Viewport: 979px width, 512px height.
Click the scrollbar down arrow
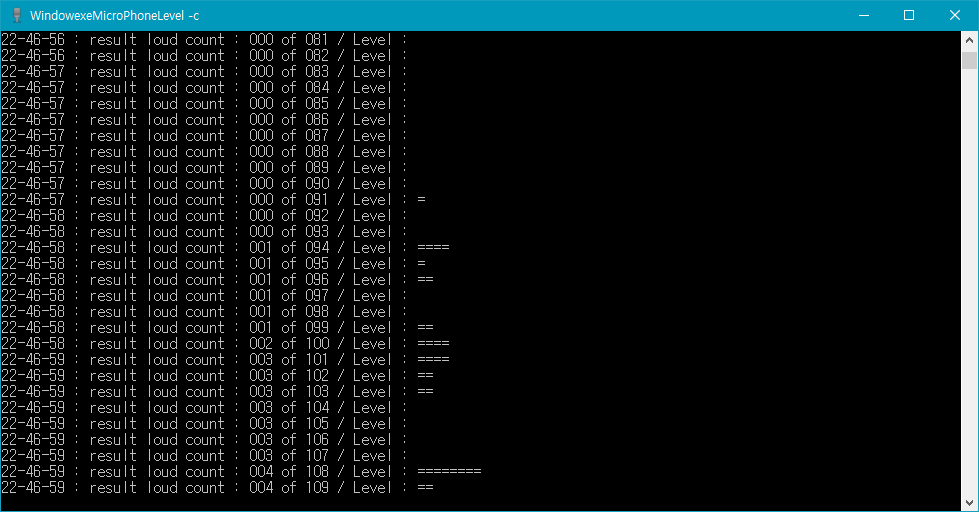[x=969, y=502]
